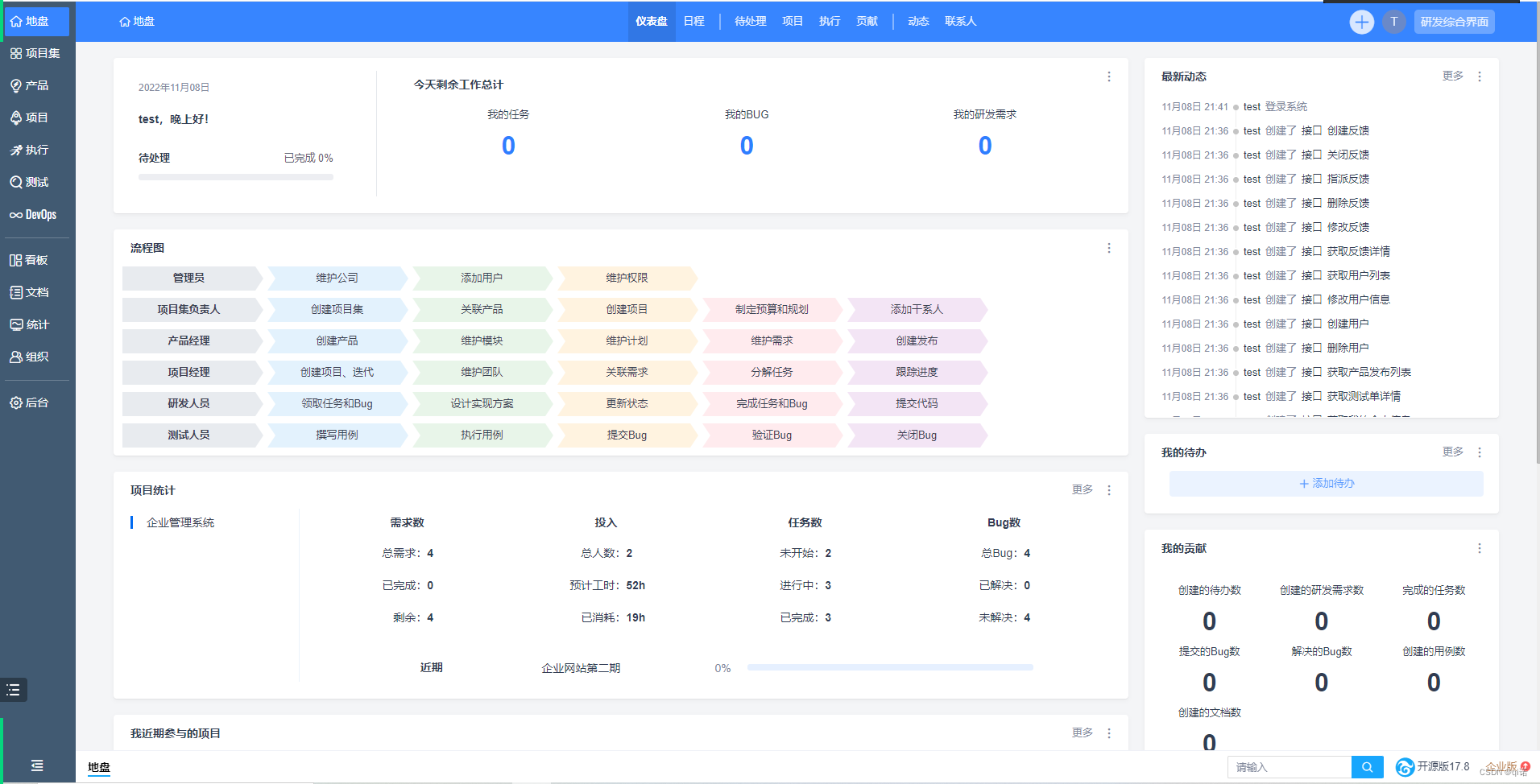Switch to the 待处理 tab
The height and width of the screenshot is (784, 1540).
pyautogui.click(x=751, y=22)
